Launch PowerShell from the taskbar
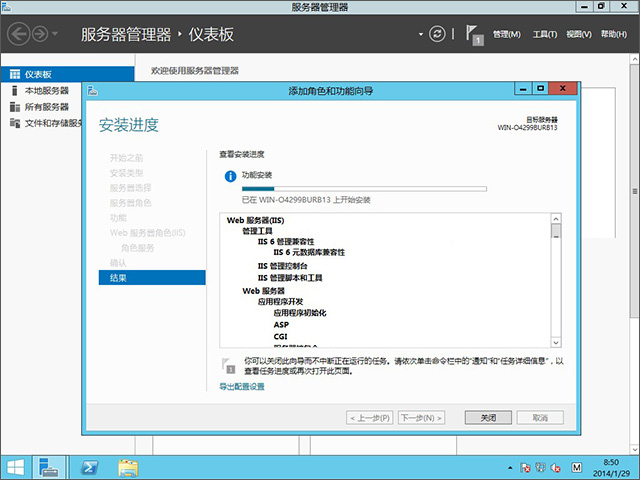 coord(89,468)
